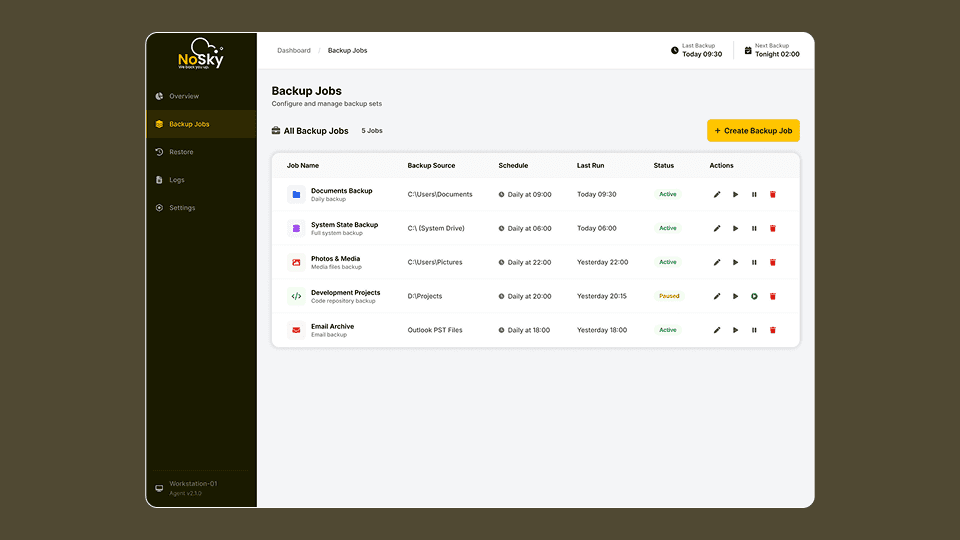Click the Paused status badge
This screenshot has height=540, width=960.
(669, 296)
